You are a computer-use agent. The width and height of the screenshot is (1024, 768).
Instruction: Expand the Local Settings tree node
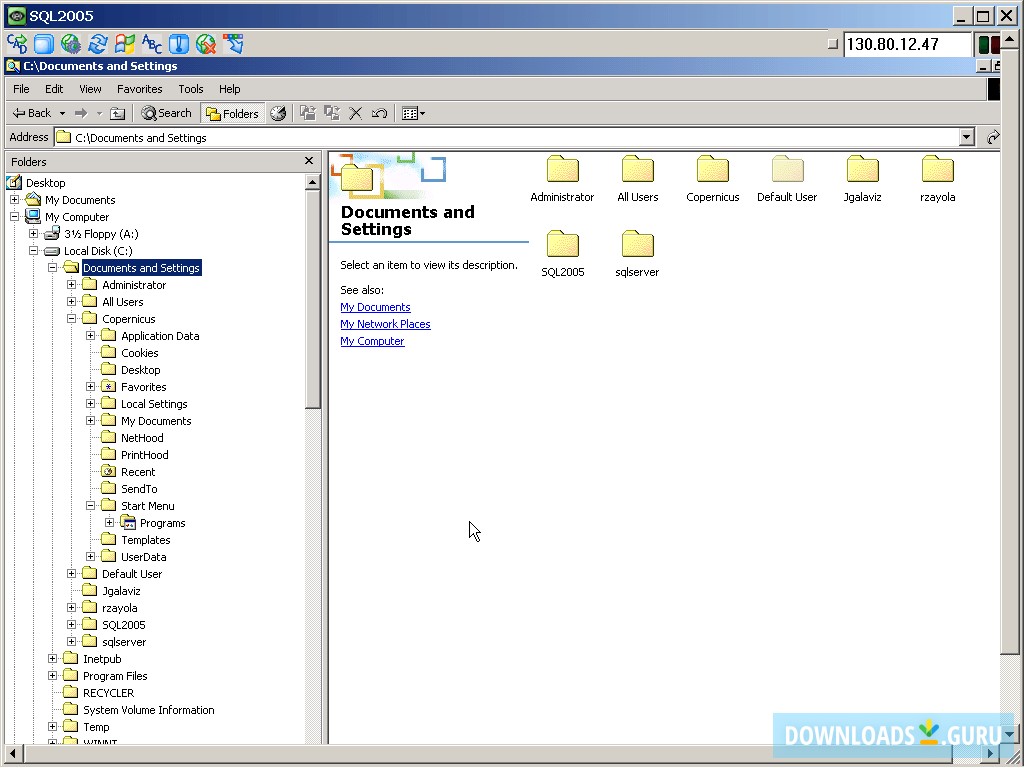[91, 404]
